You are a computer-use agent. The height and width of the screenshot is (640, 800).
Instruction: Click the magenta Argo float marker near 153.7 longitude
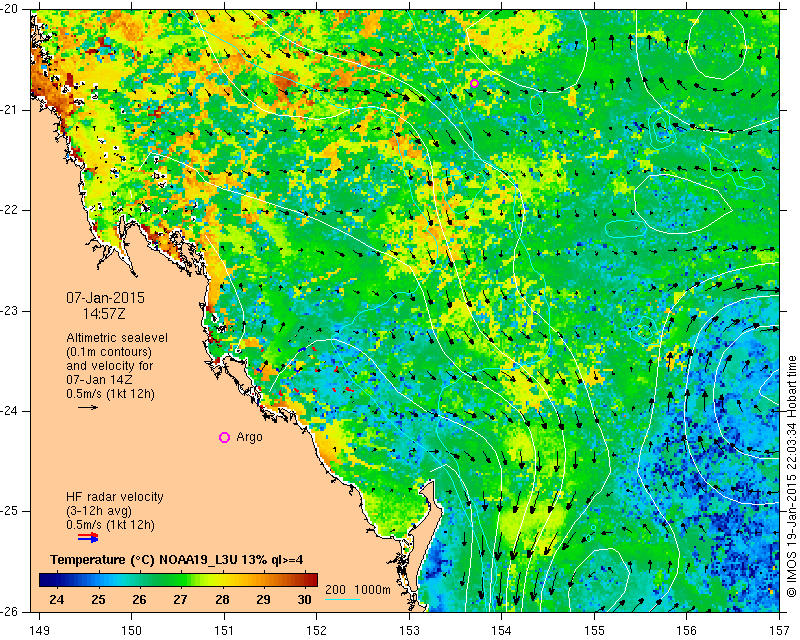(474, 83)
